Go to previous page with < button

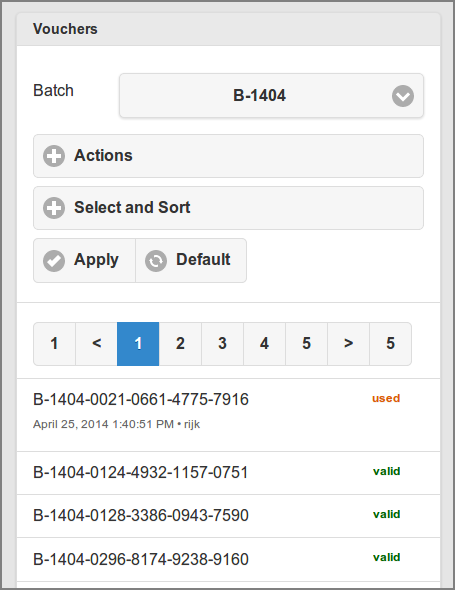(x=96, y=344)
